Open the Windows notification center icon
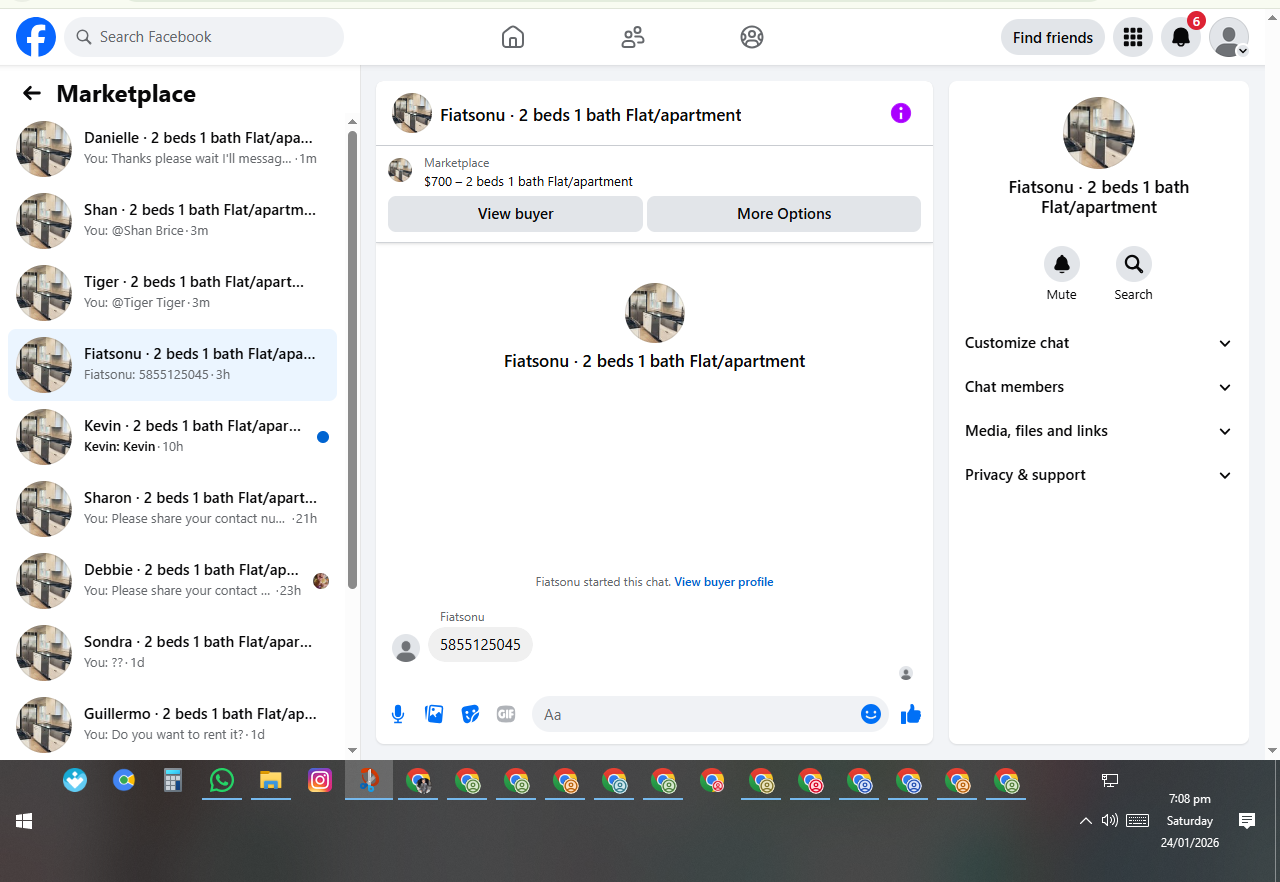 click(x=1247, y=821)
